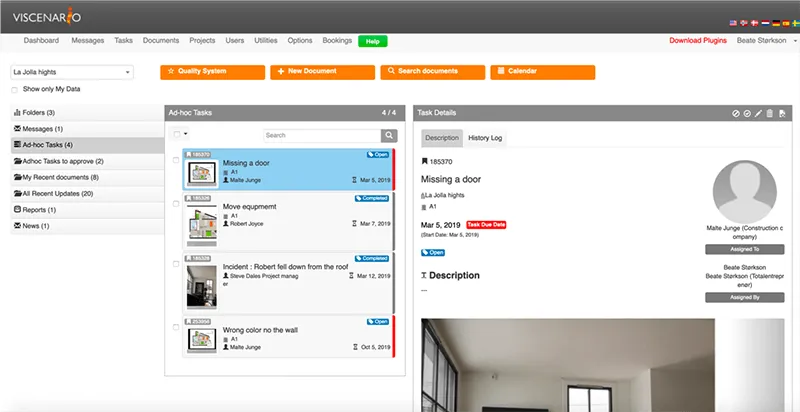Click the Quality System button
Screen dimensions: 800x412
(212, 72)
